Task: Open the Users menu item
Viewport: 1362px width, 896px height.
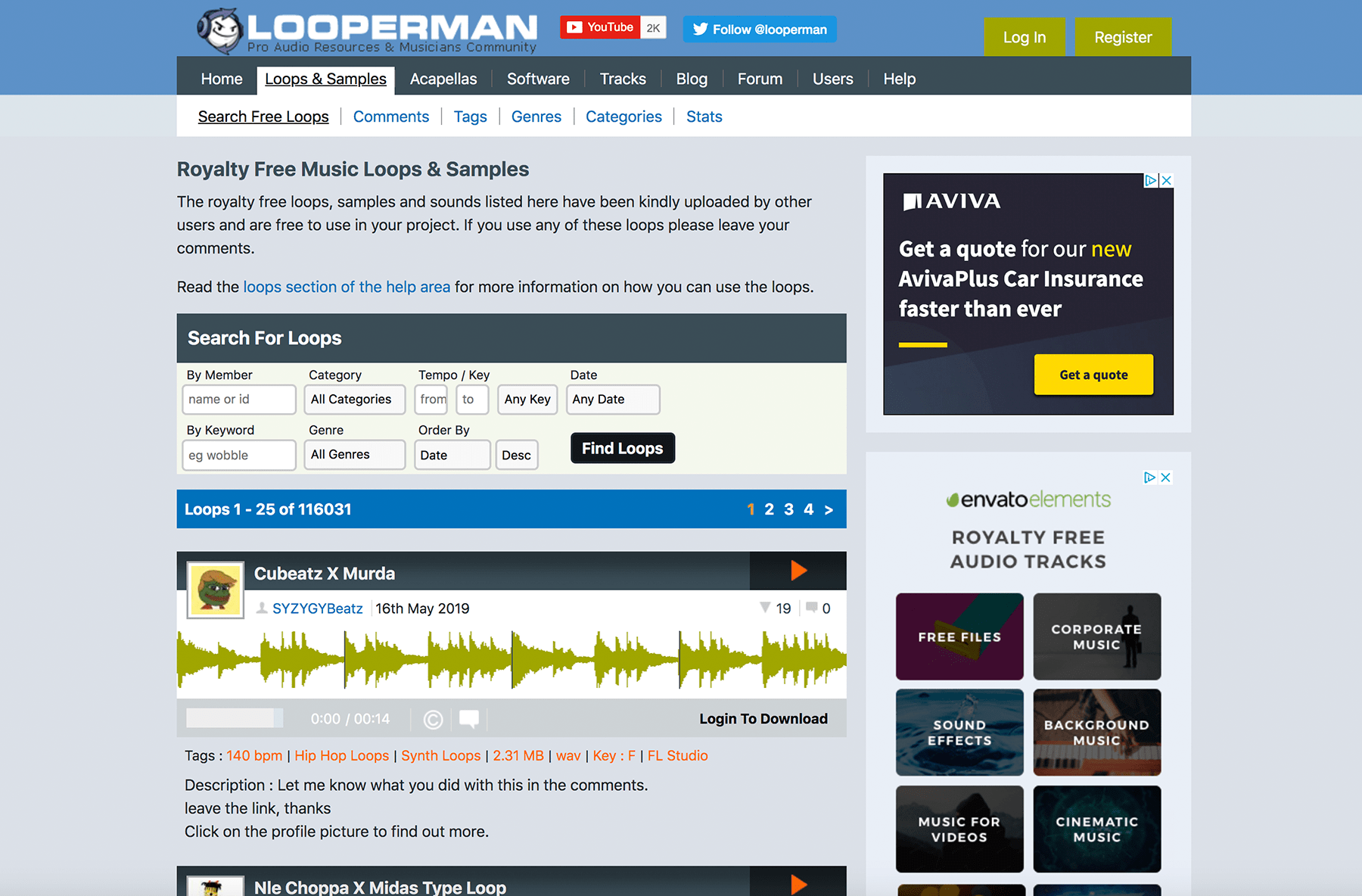Action: click(x=832, y=79)
